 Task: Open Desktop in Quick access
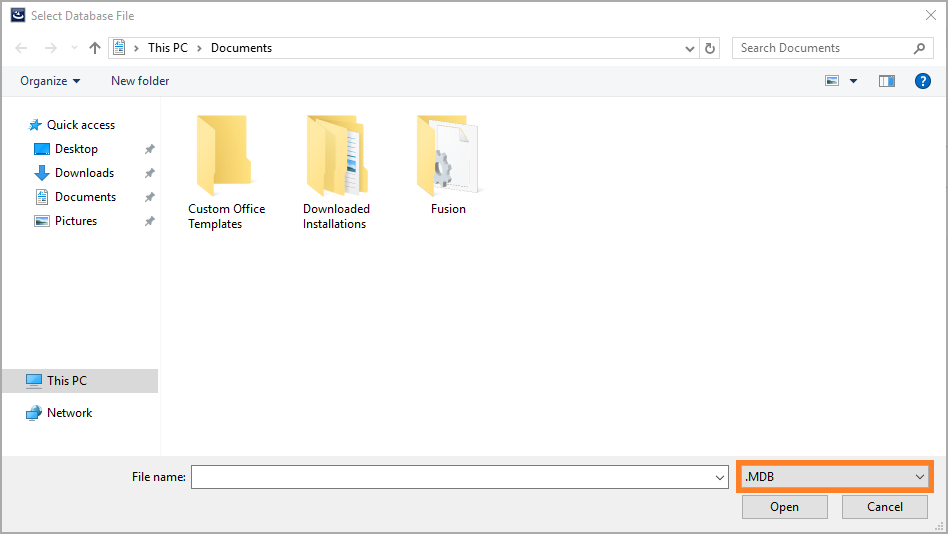67,149
